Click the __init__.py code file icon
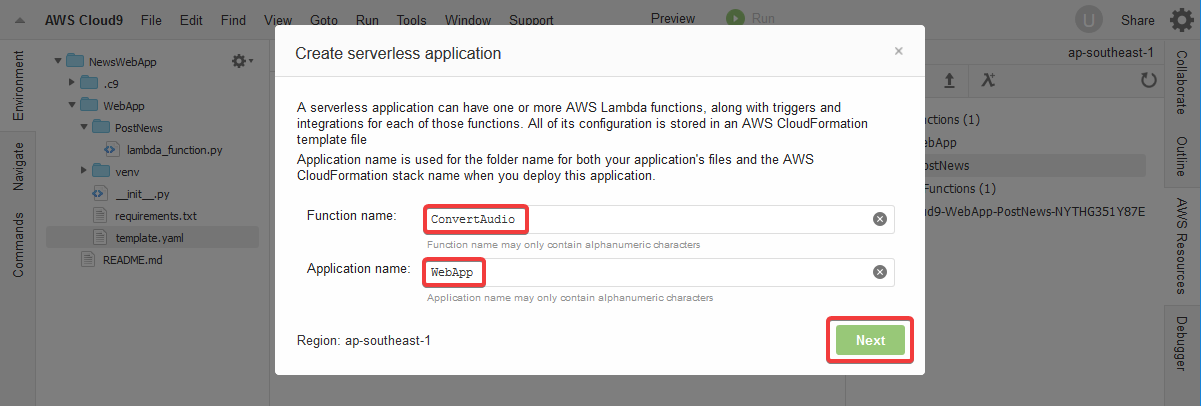The image size is (1201, 406). [100, 193]
